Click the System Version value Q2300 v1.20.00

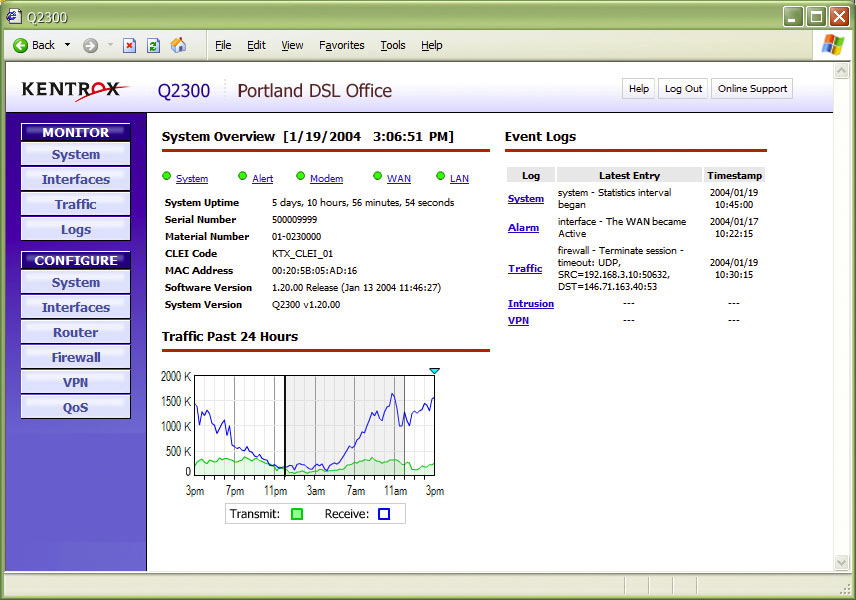306,305
